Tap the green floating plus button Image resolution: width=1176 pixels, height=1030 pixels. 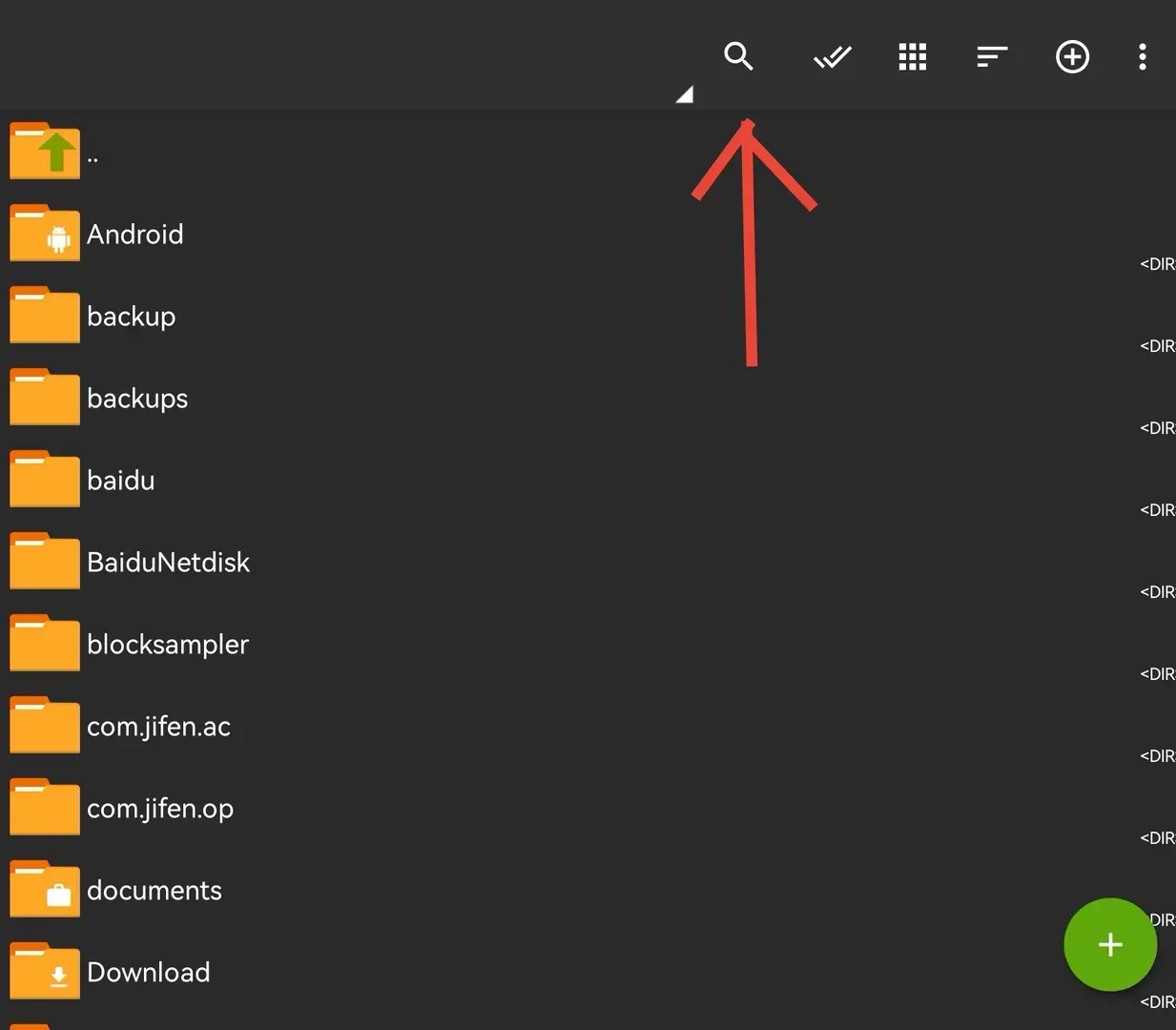1110,945
